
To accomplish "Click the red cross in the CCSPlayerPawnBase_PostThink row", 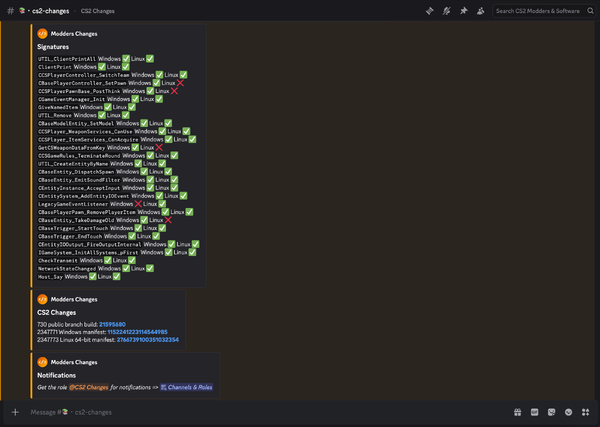I will [x=174, y=91].
